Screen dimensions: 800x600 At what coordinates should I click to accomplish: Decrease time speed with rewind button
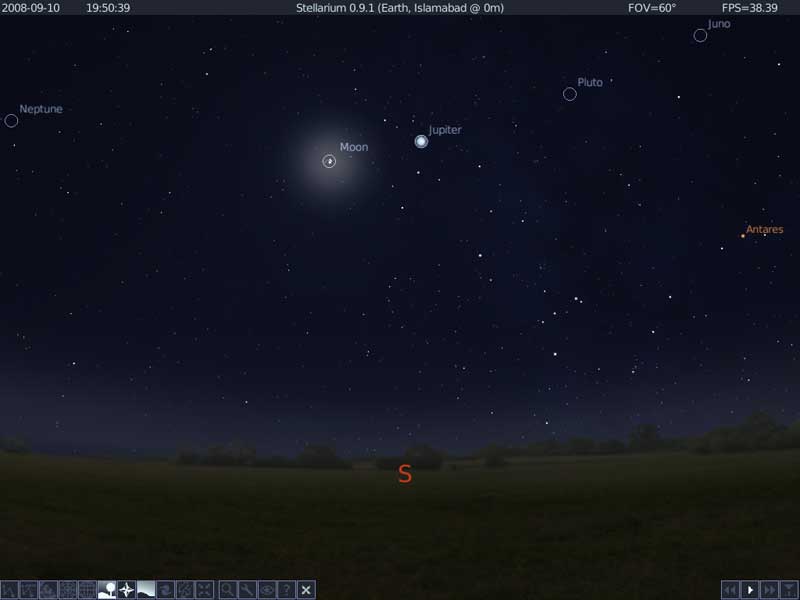coord(731,590)
